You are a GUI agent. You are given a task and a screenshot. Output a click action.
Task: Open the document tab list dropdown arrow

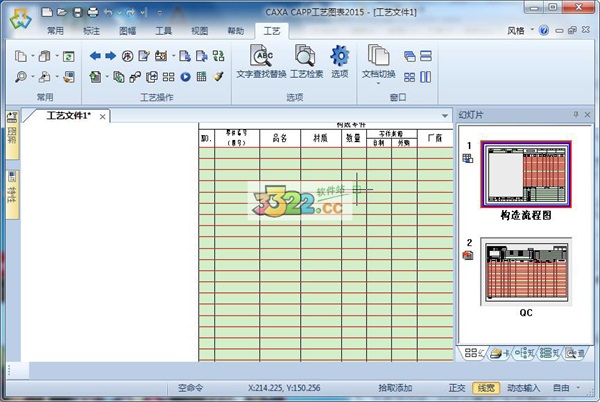445,116
